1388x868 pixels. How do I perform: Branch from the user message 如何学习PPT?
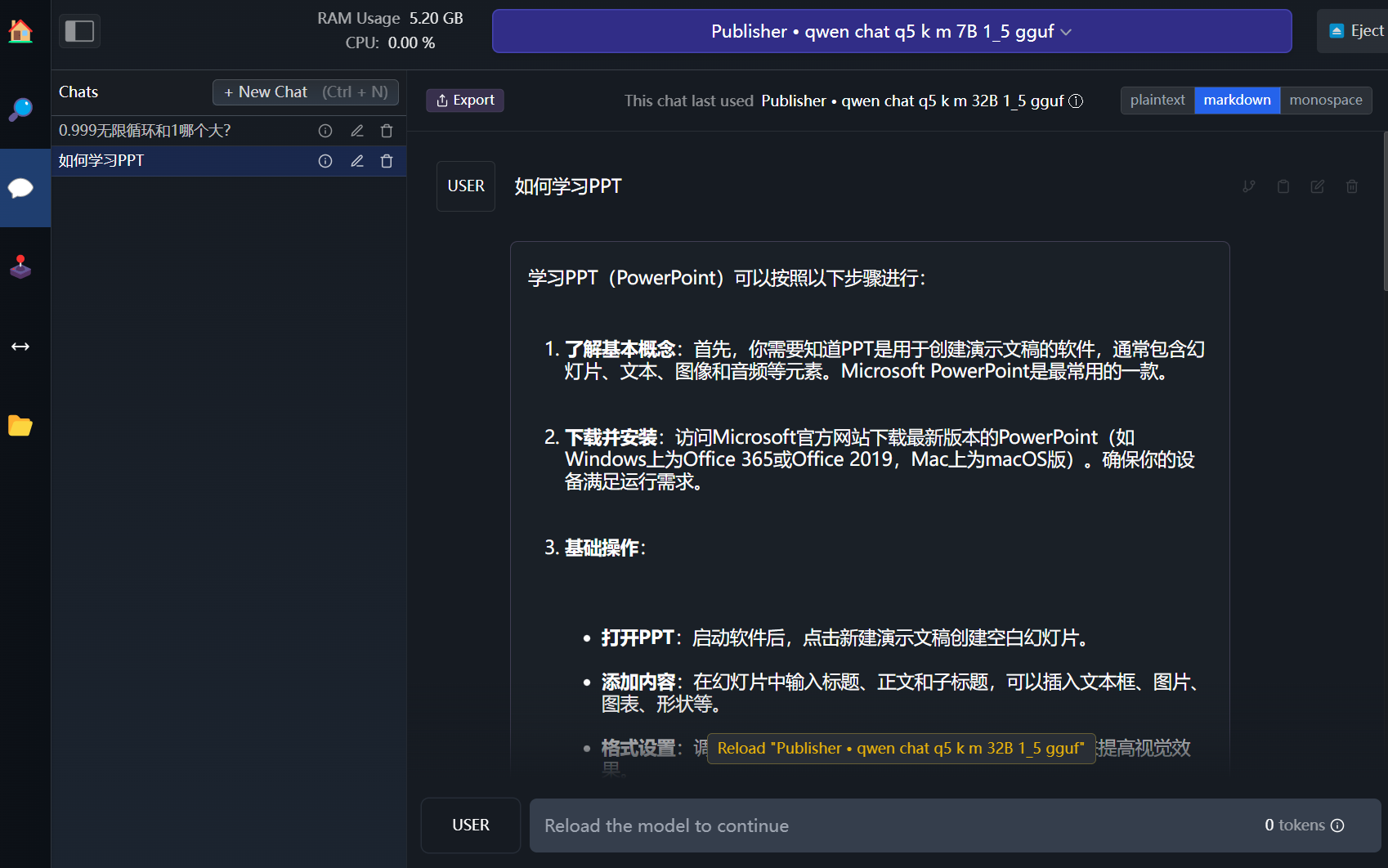tap(1249, 186)
